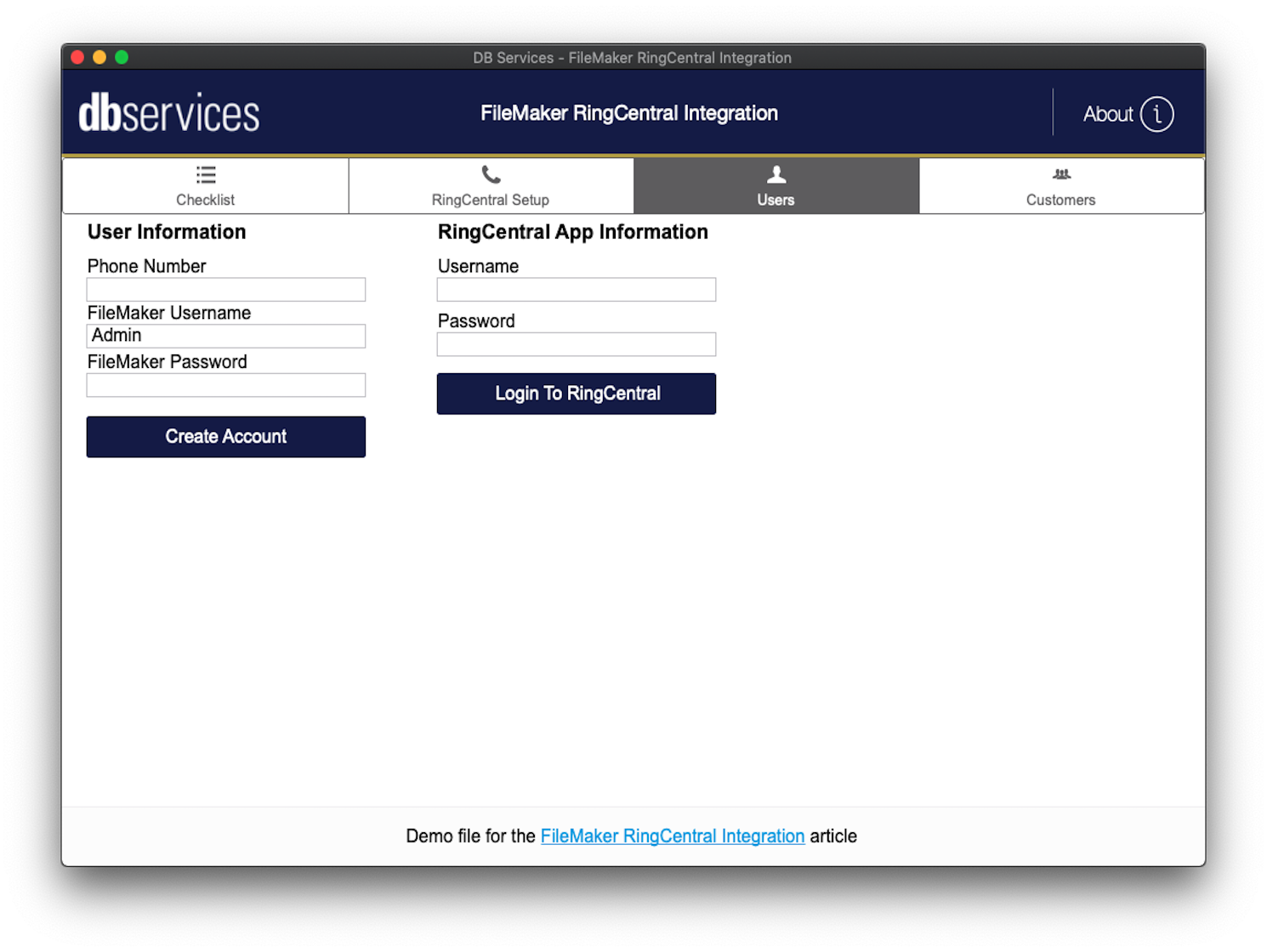Click the Checklist list icon
The image size is (1267, 952).
pos(206,175)
